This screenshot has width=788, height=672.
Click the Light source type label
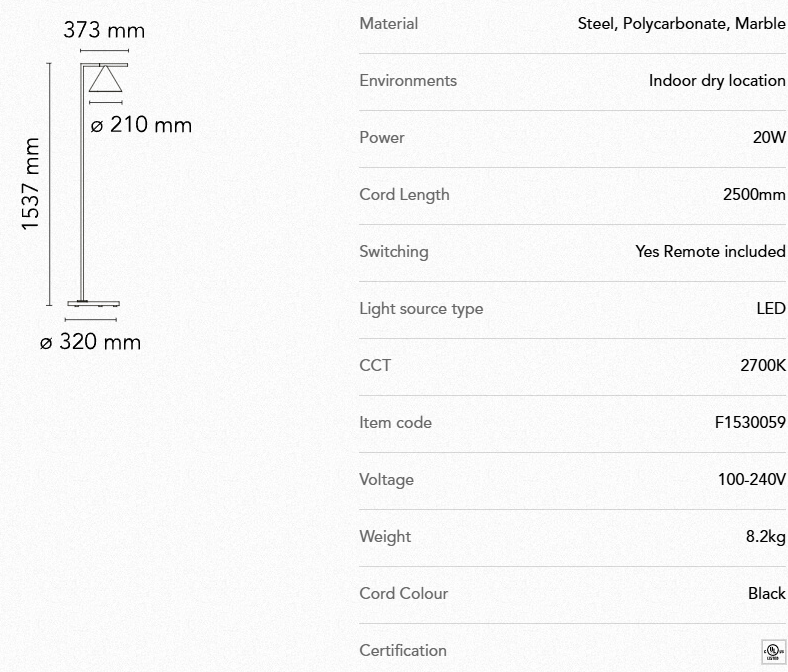pos(421,308)
